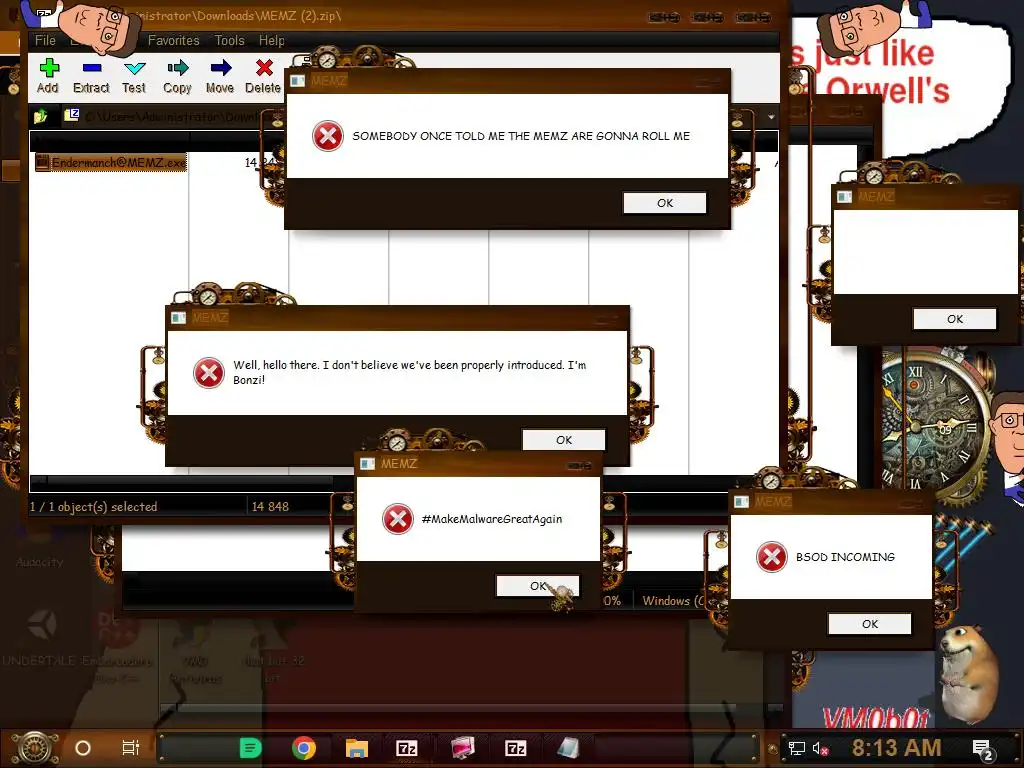Click the error icon in the Bonzi dialog

click(209, 372)
